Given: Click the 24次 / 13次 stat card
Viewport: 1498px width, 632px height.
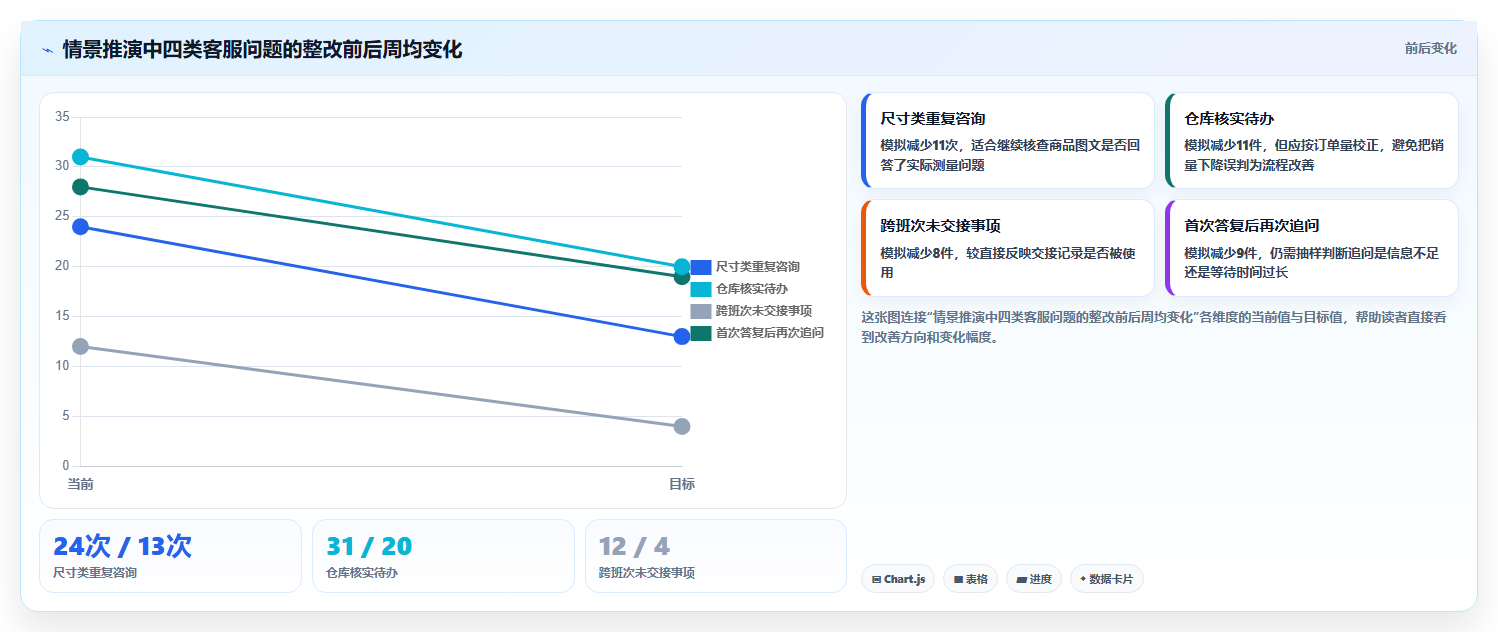Looking at the screenshot, I should (170, 556).
